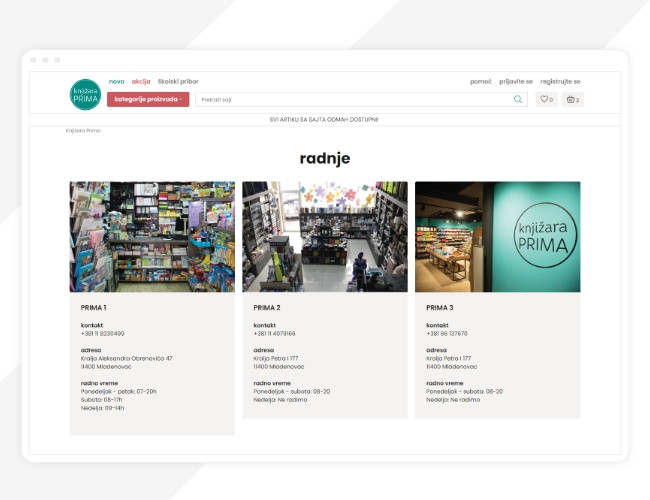Open the akcija menu item
Viewport: 650px width, 500px height.
click(141, 81)
